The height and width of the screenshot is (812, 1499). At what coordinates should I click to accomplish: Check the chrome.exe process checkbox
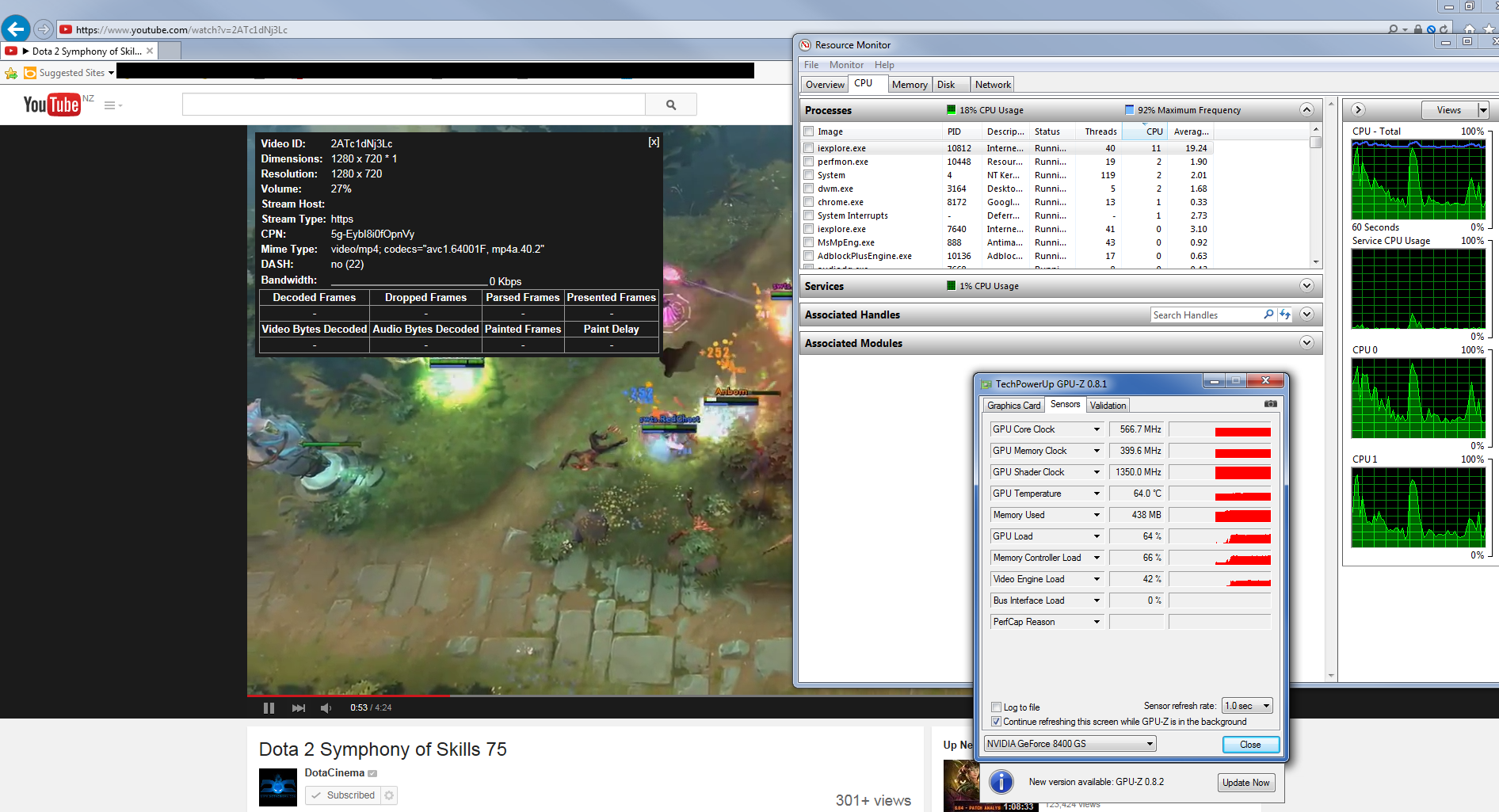tap(809, 202)
